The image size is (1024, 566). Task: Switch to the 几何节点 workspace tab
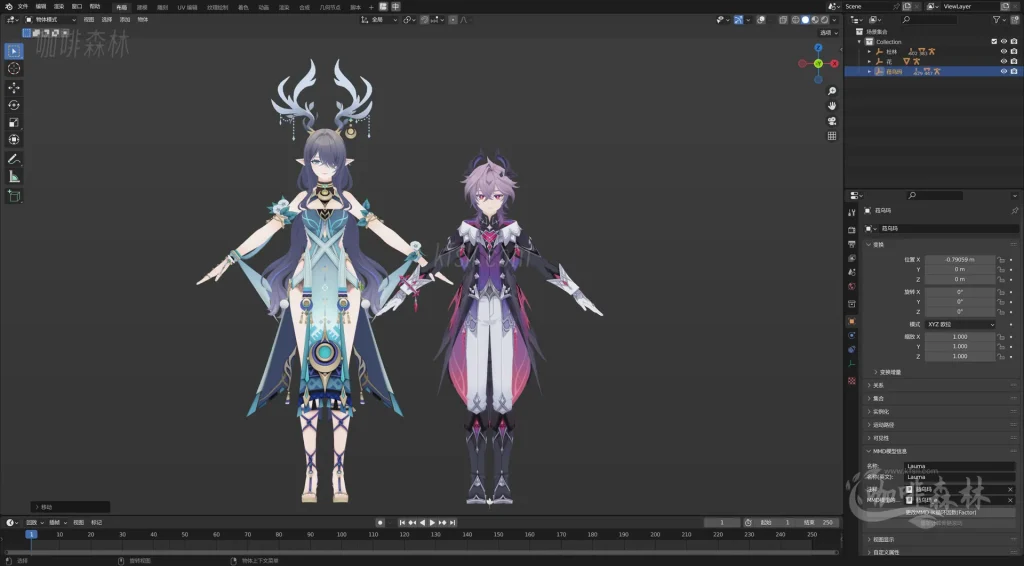329,7
